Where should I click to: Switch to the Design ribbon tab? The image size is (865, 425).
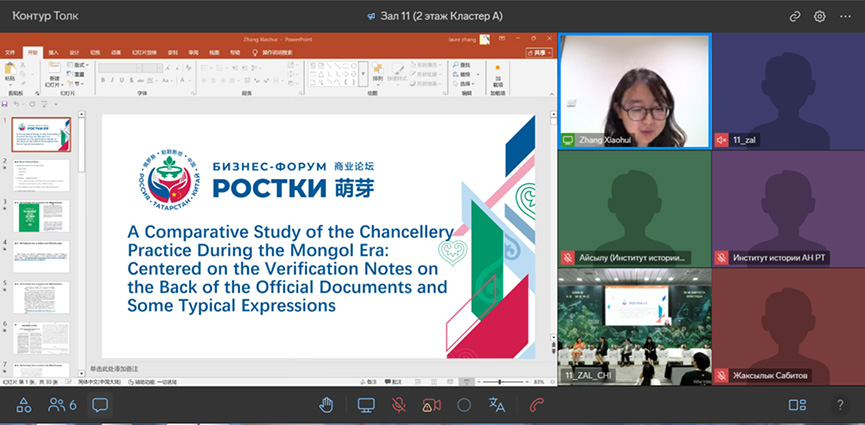point(74,52)
